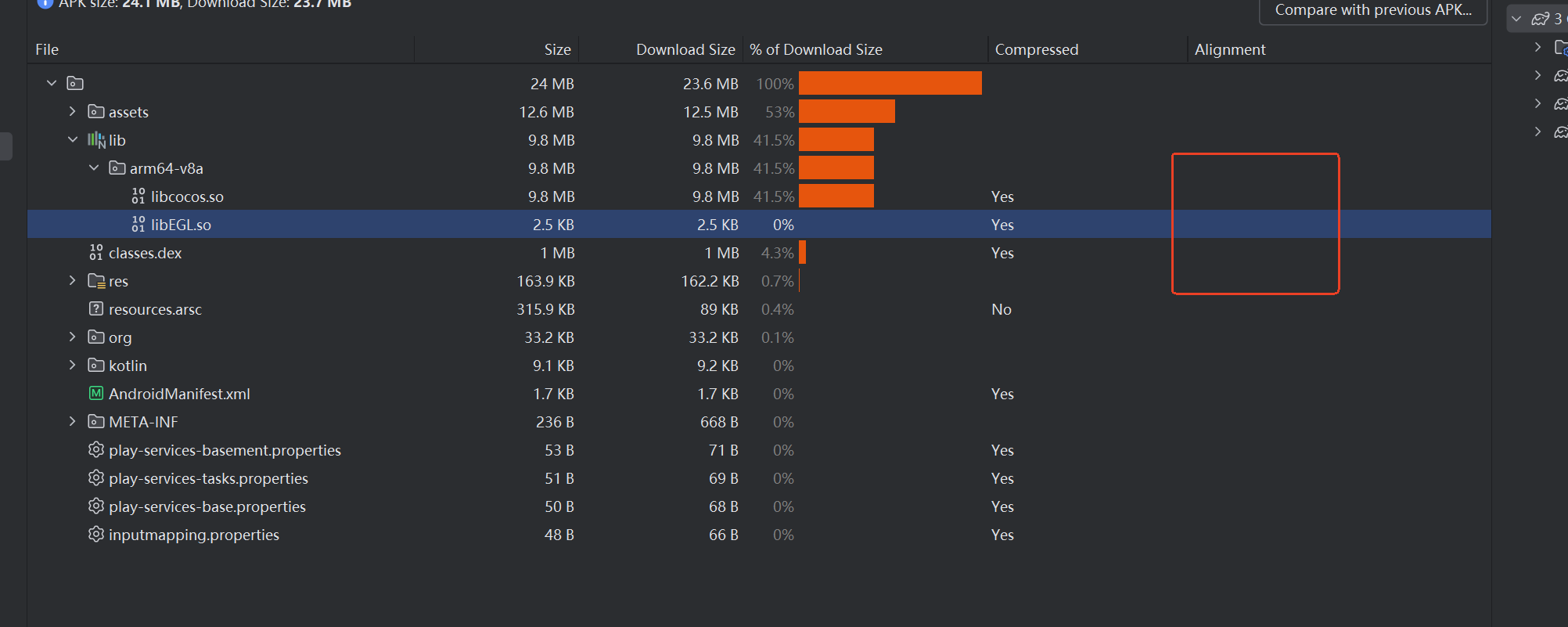
Task: Click the inputmapping.properties gear icon
Action: [x=95, y=535]
